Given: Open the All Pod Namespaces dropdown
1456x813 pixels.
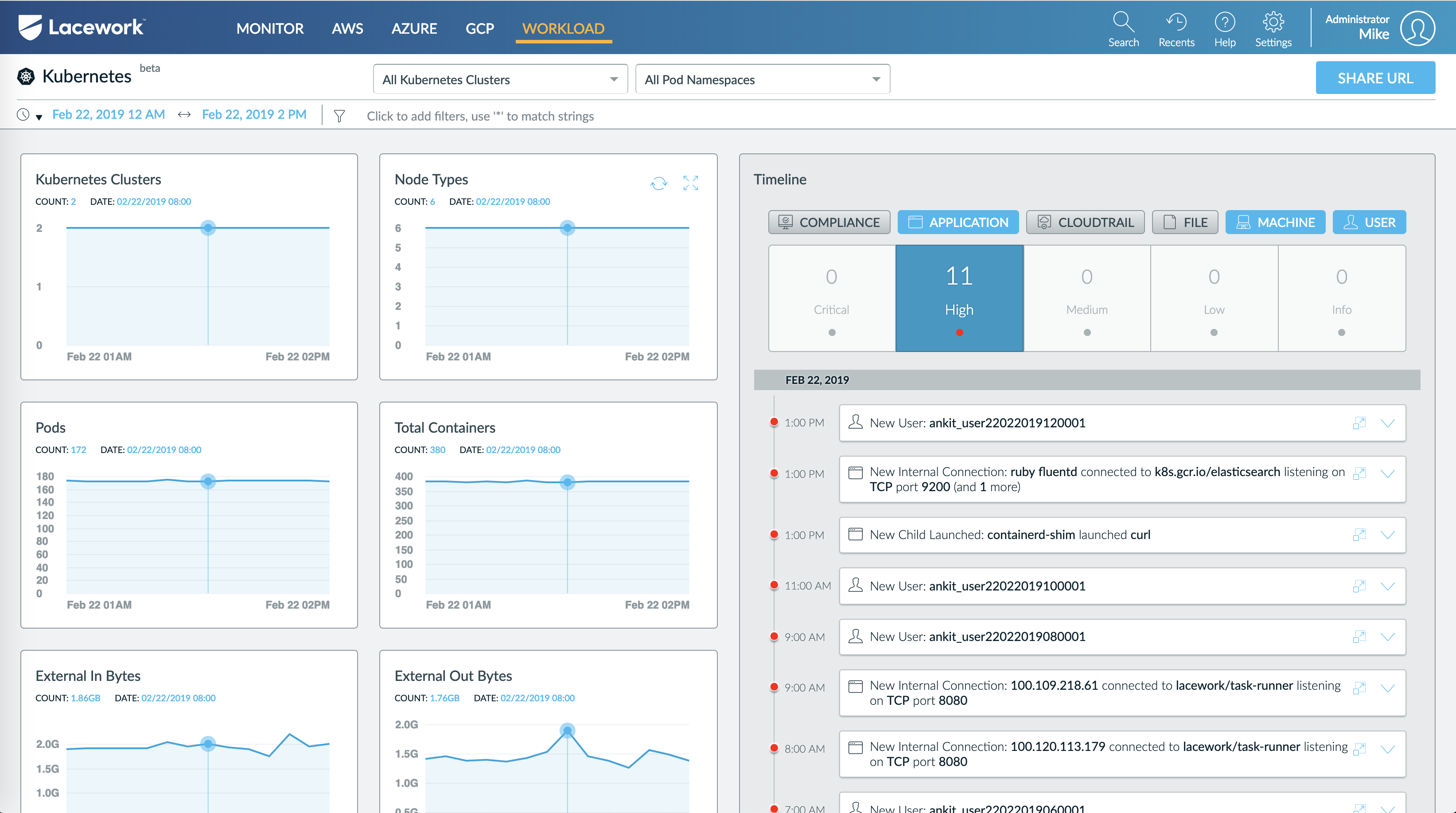Looking at the screenshot, I should 763,79.
